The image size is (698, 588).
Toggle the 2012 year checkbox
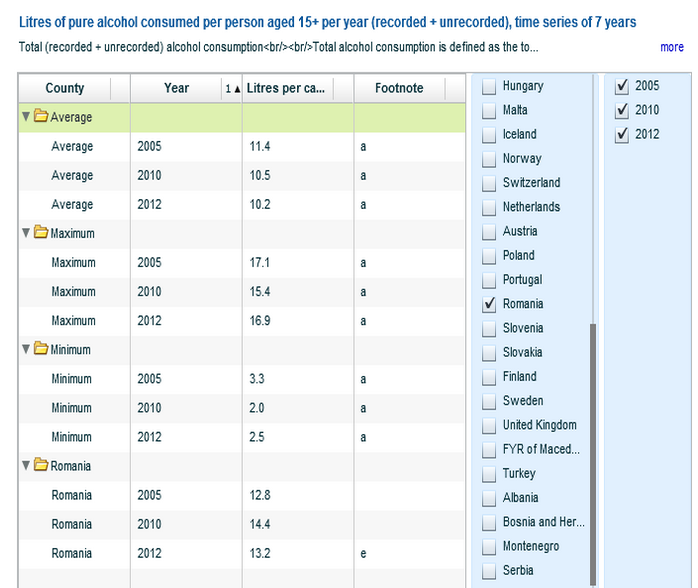coord(622,134)
